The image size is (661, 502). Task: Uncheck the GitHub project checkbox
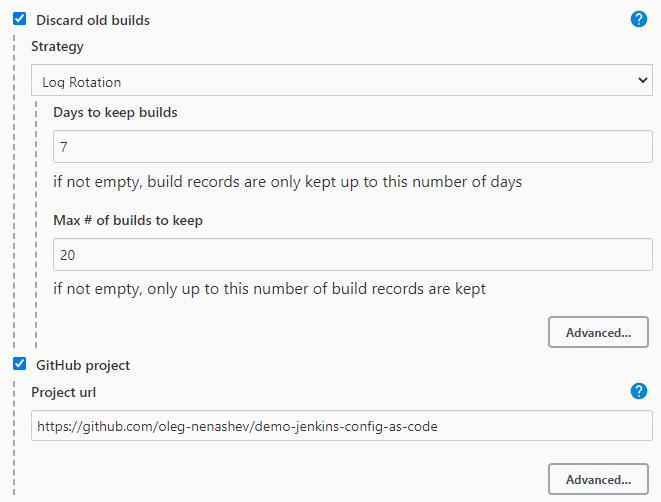[x=19, y=364]
